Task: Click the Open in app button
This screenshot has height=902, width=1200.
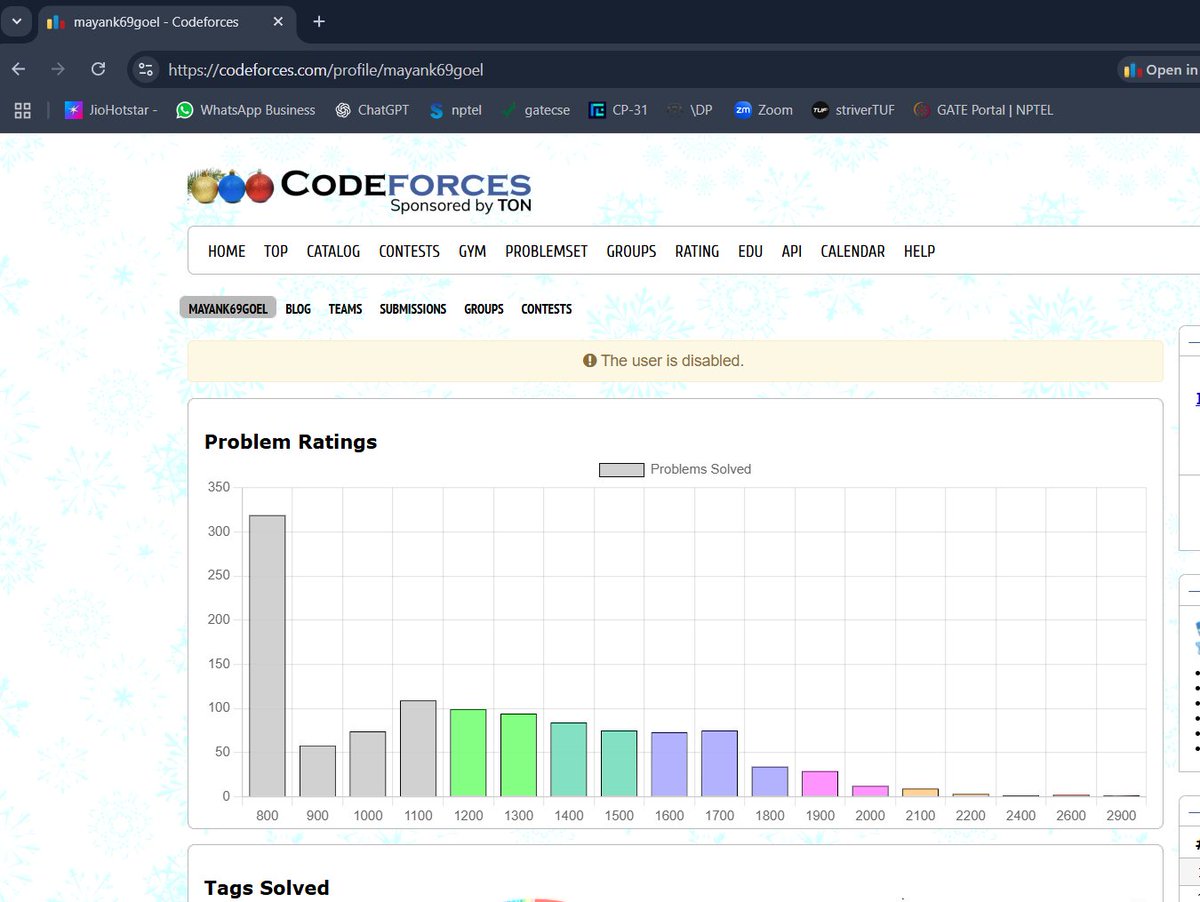Action: click(x=1159, y=70)
